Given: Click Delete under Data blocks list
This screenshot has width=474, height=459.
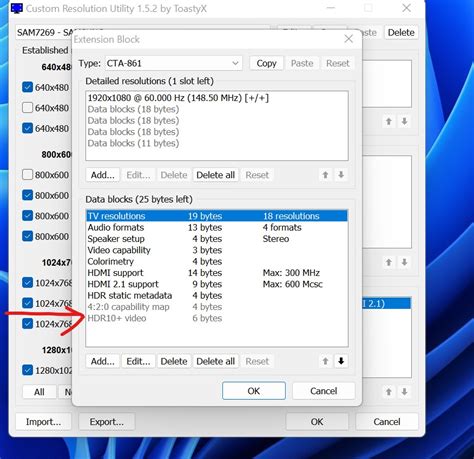Looking at the screenshot, I should point(174,361).
